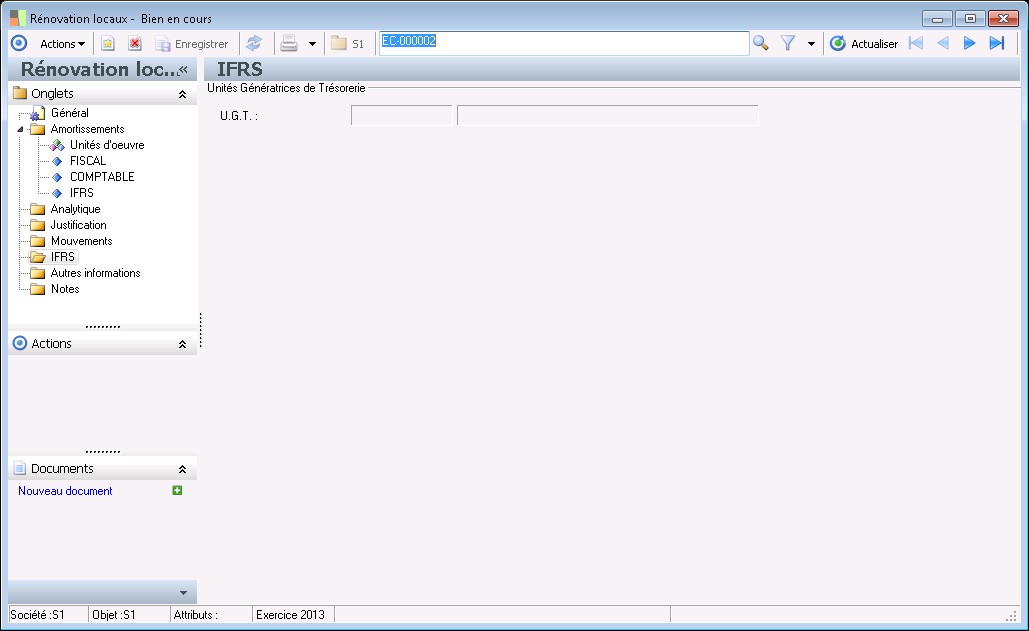Click the refresh arrows icon
Image resolution: width=1029 pixels, height=631 pixels.
coord(254,44)
